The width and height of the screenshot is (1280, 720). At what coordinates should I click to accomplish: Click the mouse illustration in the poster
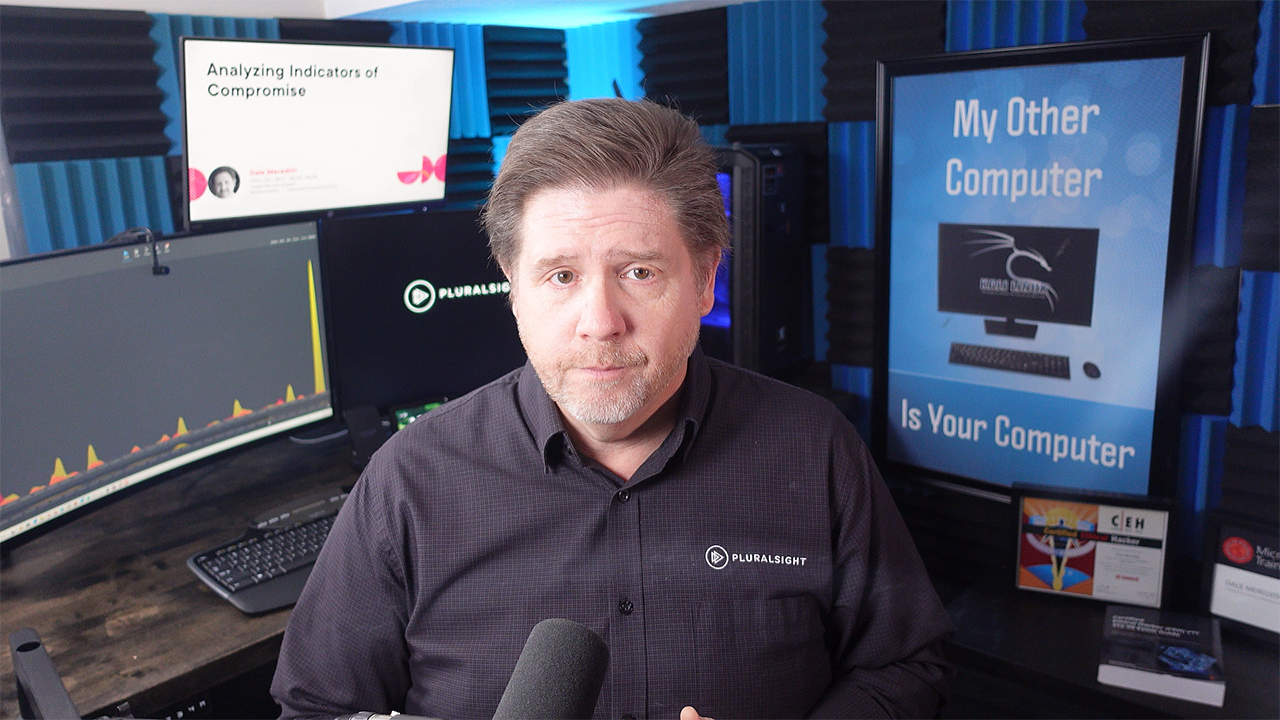tap(1091, 369)
